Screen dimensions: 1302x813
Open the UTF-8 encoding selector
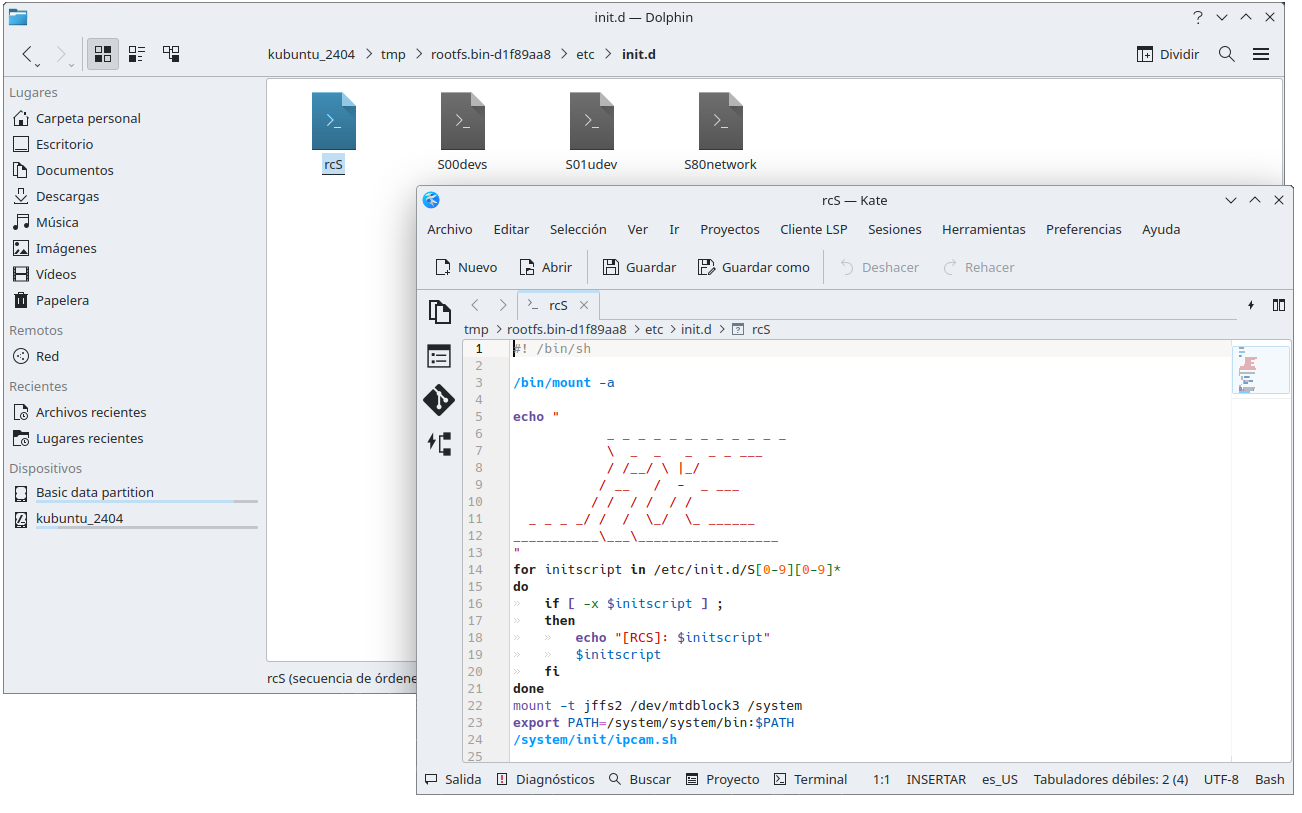(1221, 779)
